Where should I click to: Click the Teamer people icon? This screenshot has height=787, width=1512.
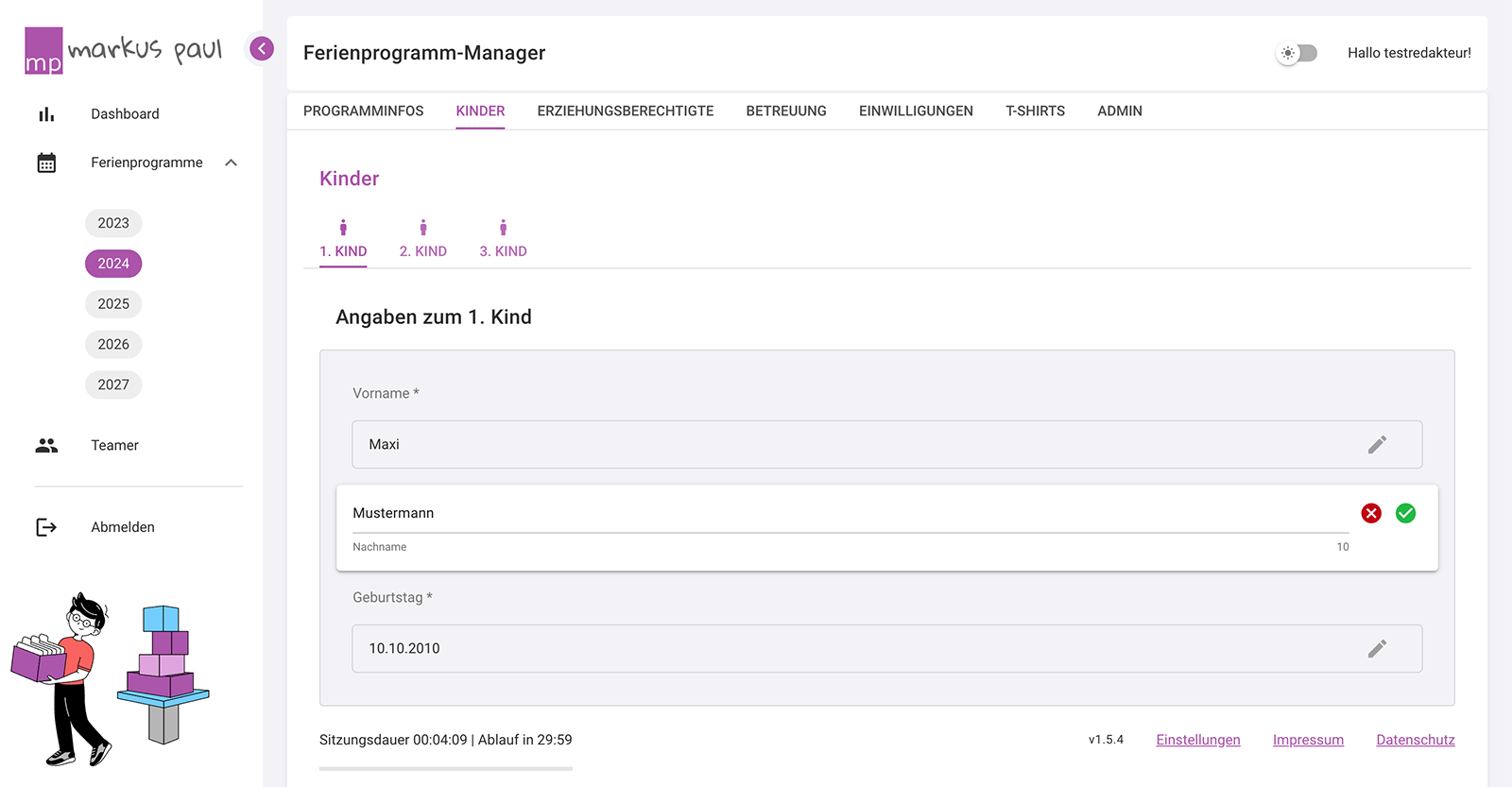(x=46, y=445)
